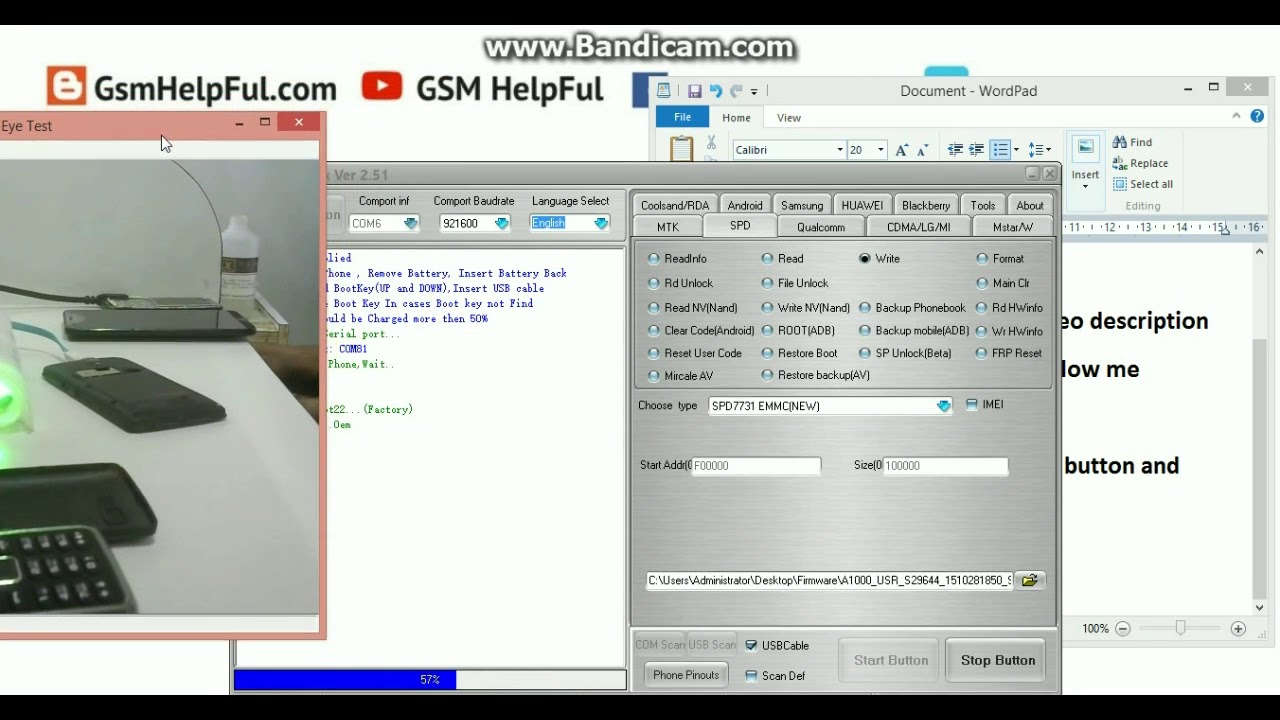The height and width of the screenshot is (720, 1280).
Task: Zoom in with plus icon in WordPad
Action: 1238,629
